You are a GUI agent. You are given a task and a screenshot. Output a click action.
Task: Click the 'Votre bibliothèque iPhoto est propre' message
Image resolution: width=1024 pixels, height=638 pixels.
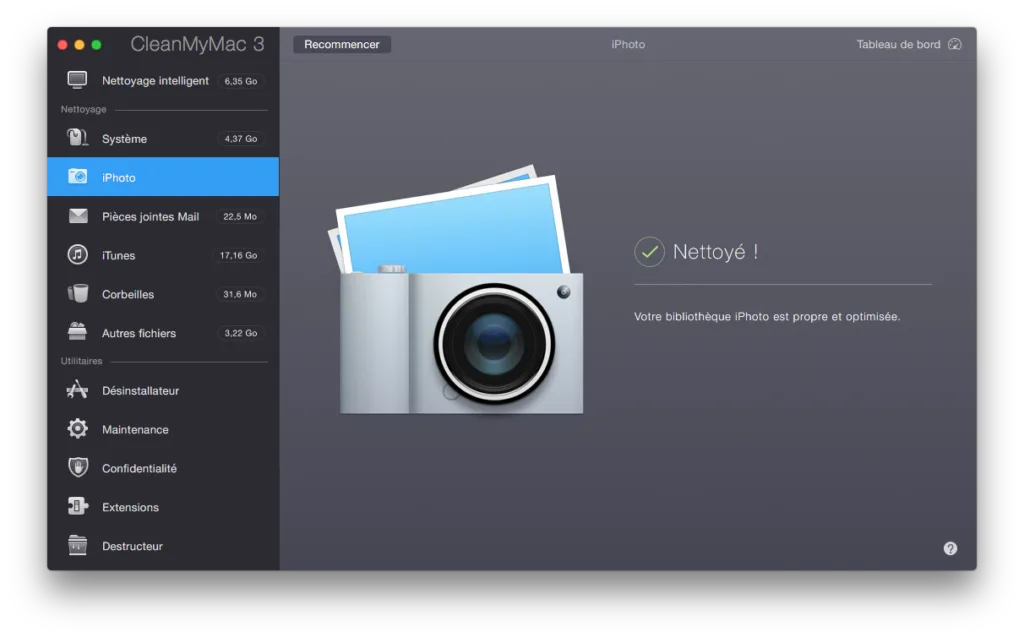coord(767,316)
